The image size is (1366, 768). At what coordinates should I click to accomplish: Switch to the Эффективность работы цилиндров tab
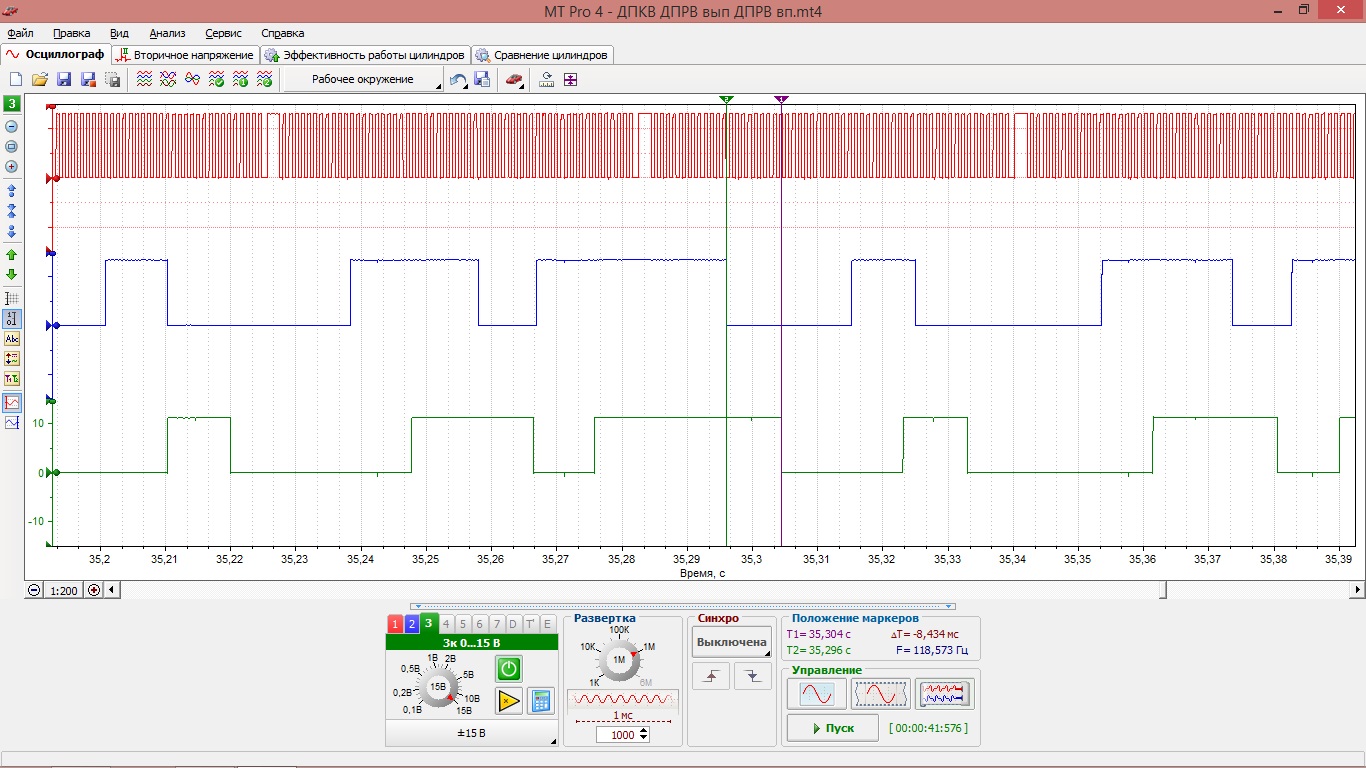click(x=365, y=55)
